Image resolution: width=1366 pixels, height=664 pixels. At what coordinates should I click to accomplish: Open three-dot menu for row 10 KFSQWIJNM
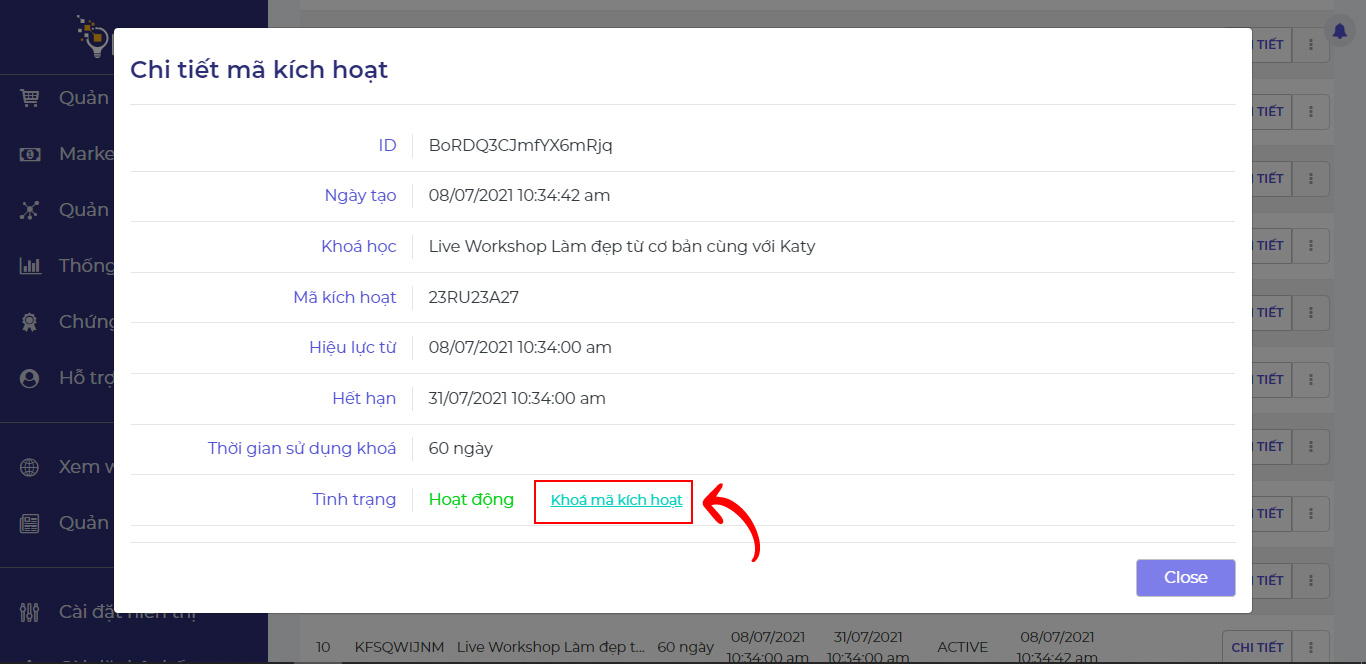1311,647
